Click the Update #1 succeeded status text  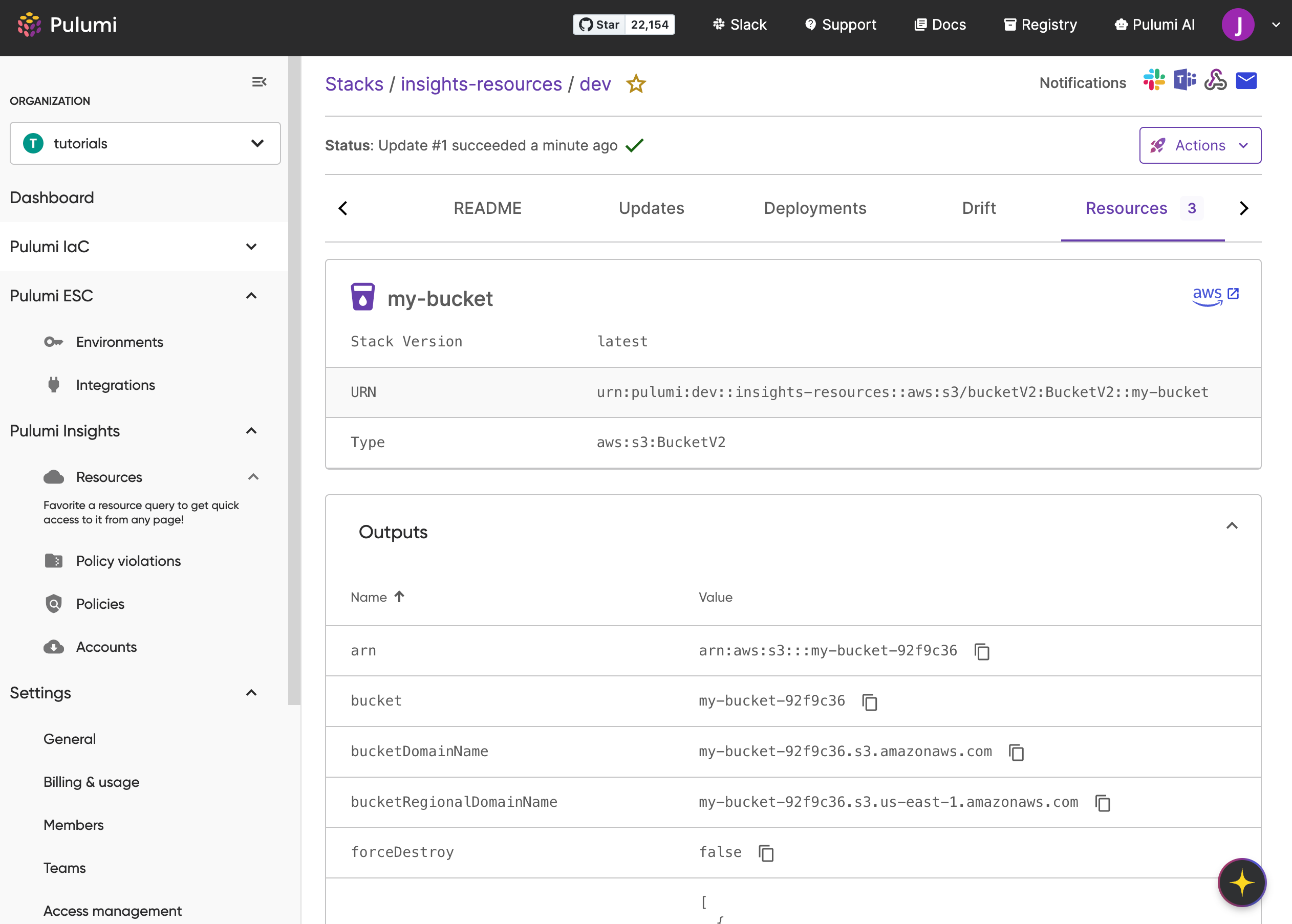coord(498,146)
